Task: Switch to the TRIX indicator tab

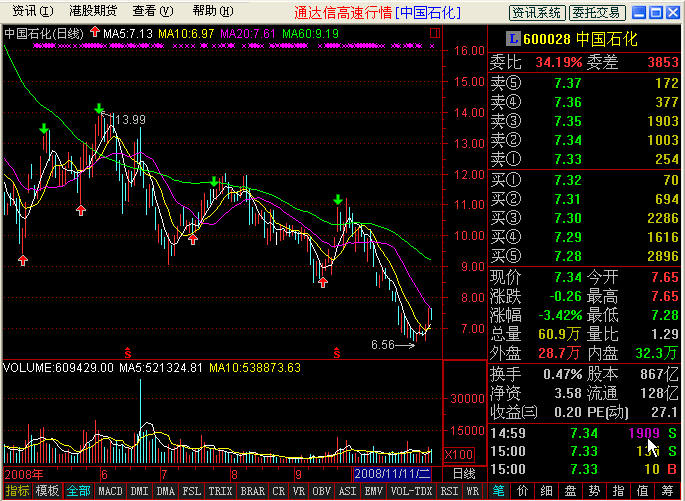Action: click(x=220, y=491)
